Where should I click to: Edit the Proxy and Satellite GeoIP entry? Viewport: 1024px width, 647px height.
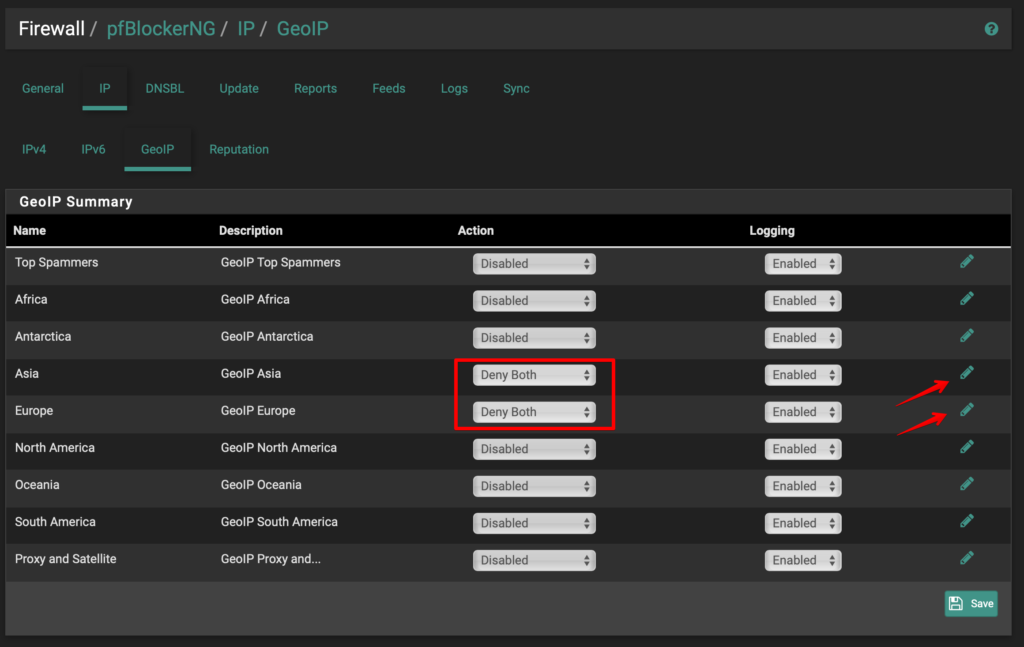tap(967, 558)
